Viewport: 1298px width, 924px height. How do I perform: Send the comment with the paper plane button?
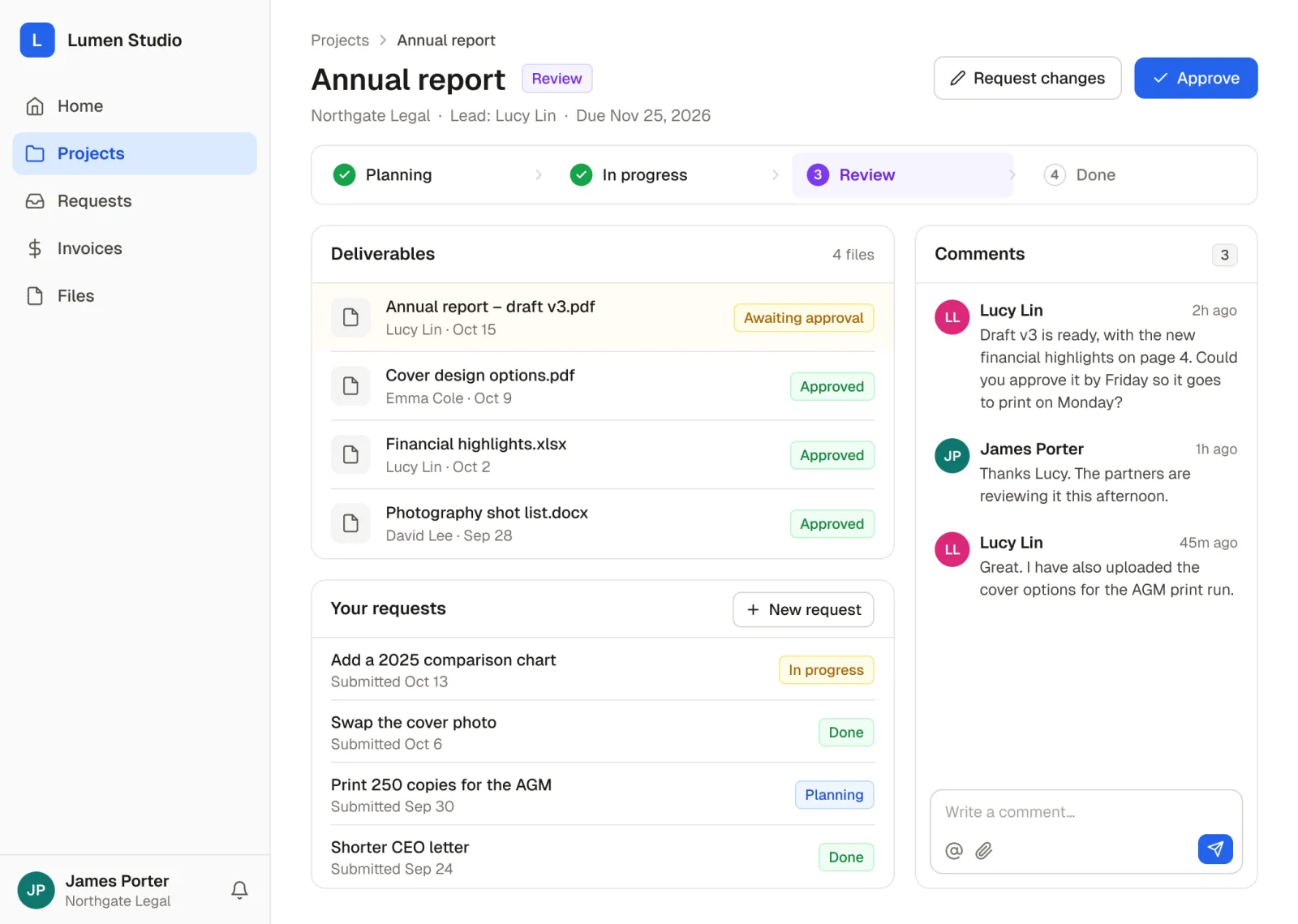[1215, 849]
